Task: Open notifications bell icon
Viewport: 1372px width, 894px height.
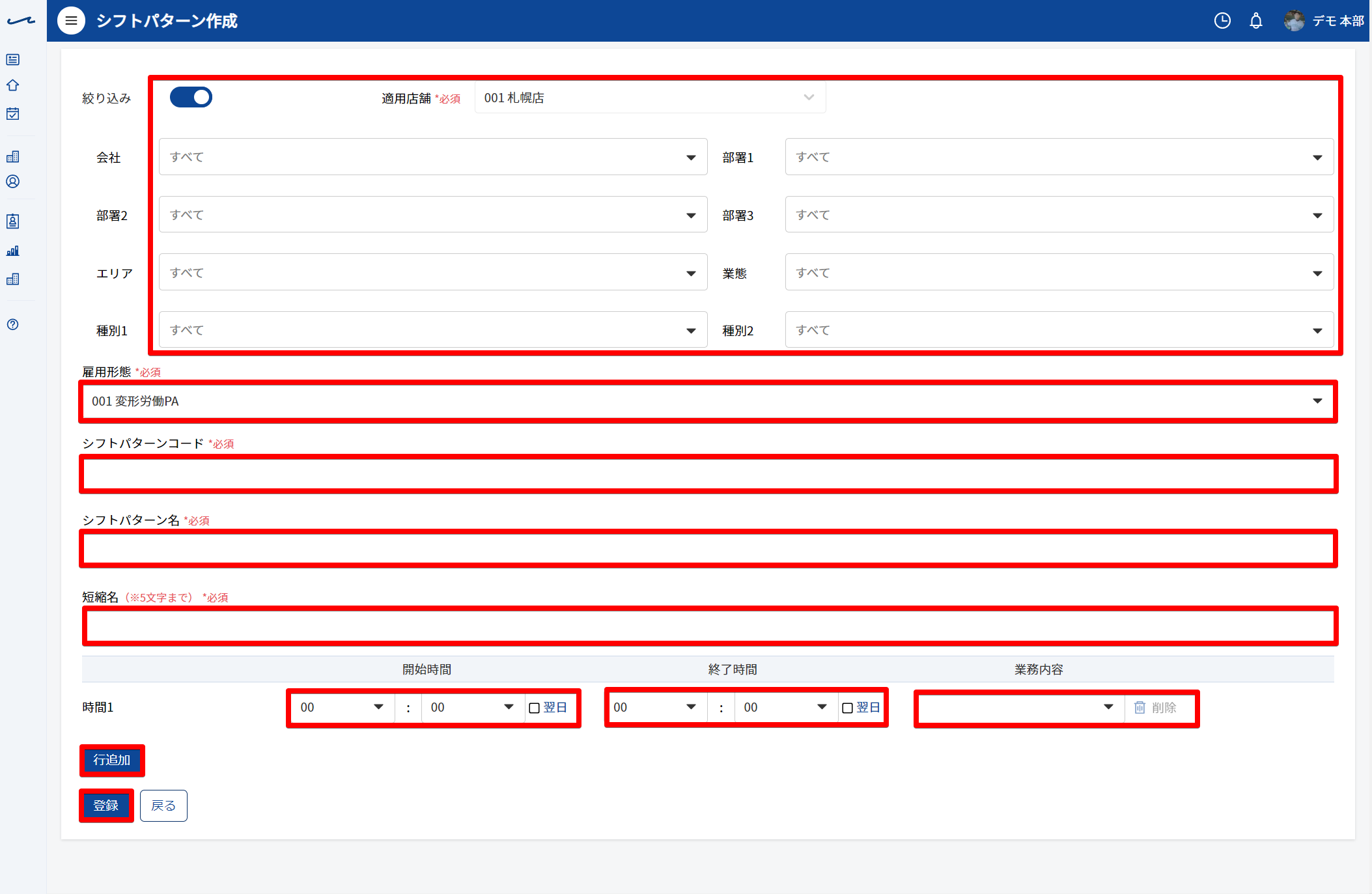Action: point(1256,21)
